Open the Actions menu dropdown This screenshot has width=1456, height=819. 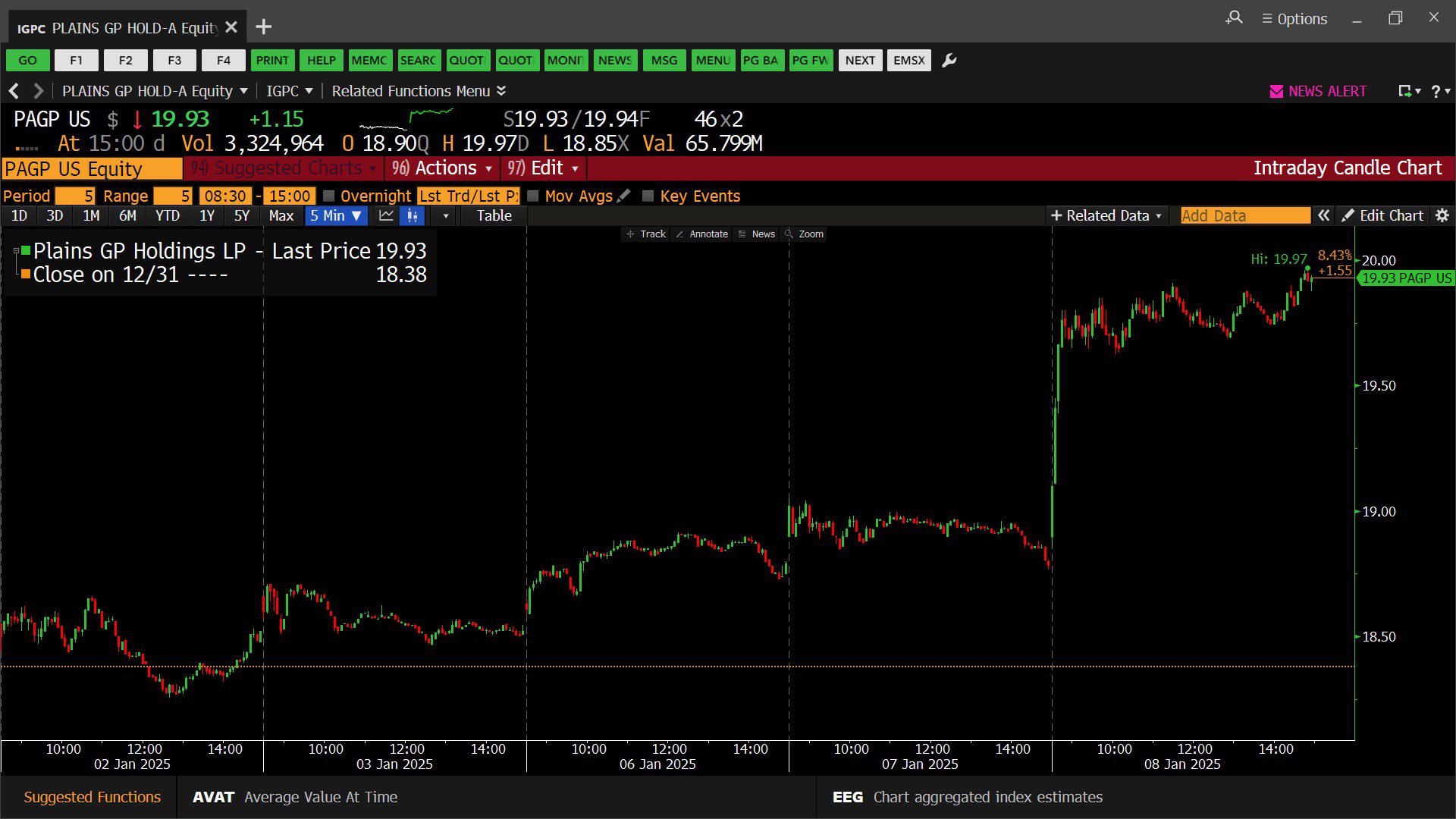445,168
